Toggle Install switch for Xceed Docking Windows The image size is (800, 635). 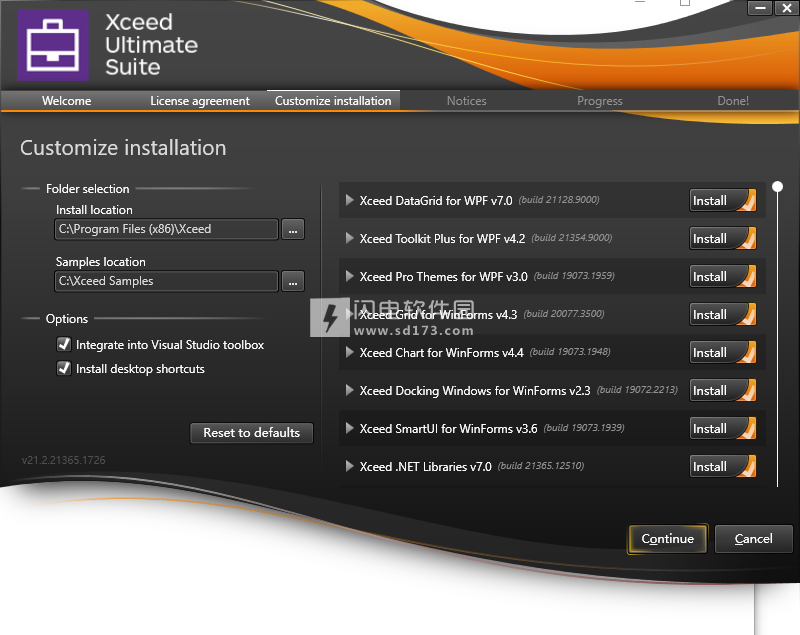point(723,391)
